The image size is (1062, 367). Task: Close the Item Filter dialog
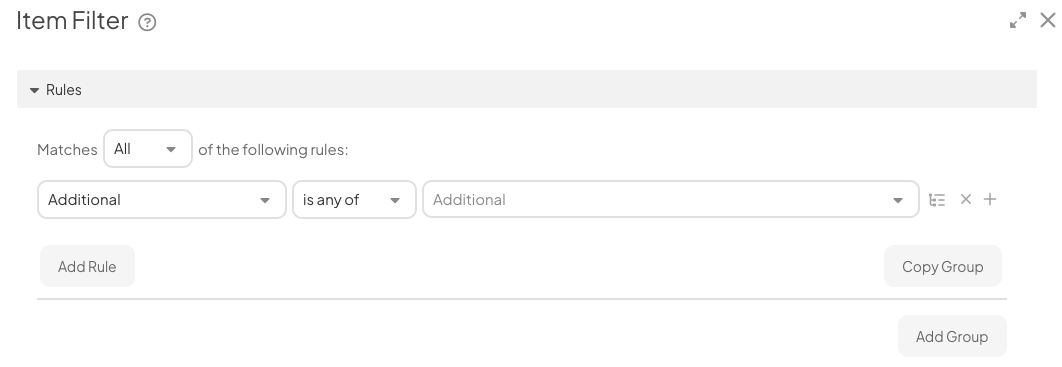coord(1048,20)
